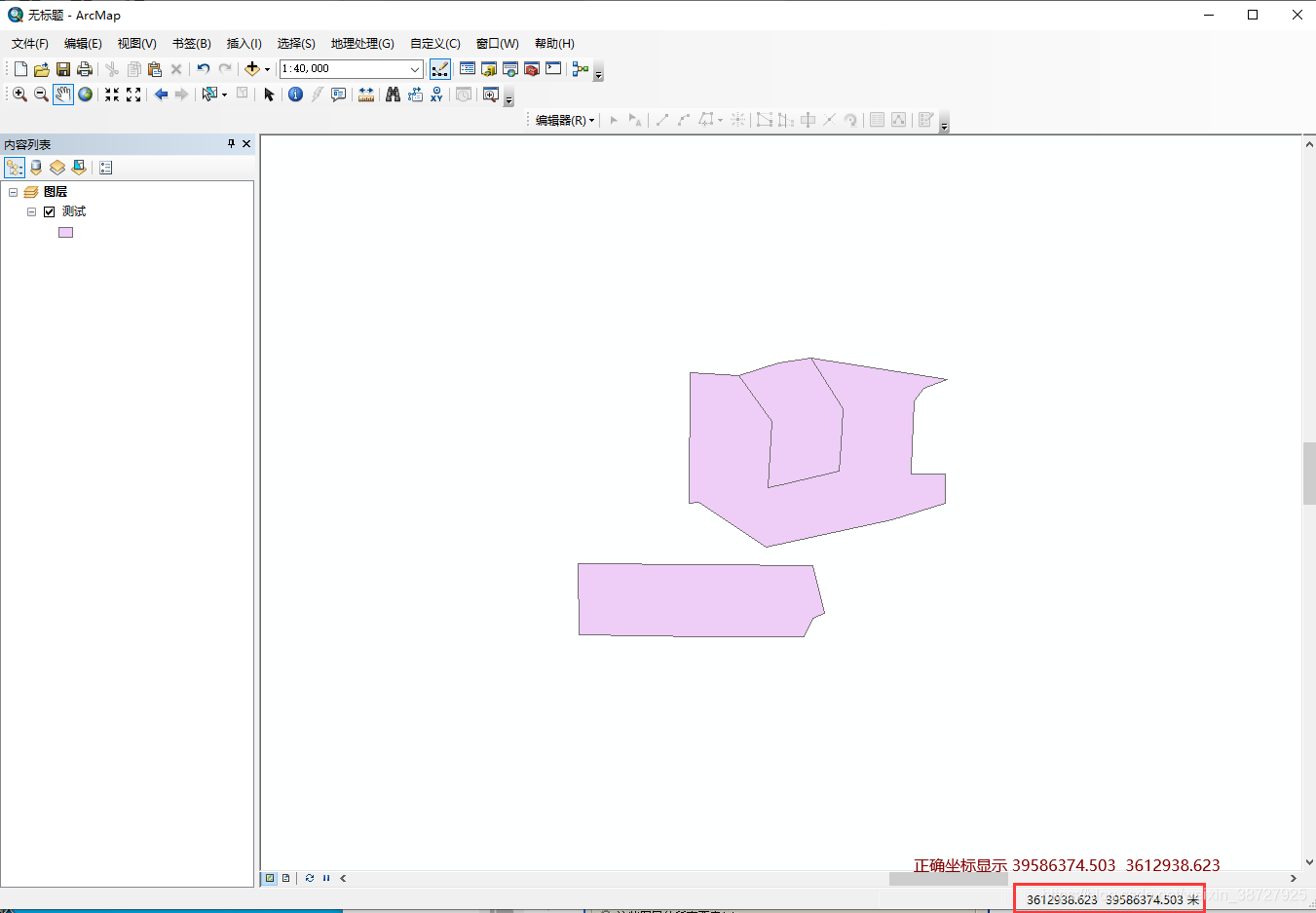
Task: Uncheck the 测试 layer visibility
Action: click(49, 211)
